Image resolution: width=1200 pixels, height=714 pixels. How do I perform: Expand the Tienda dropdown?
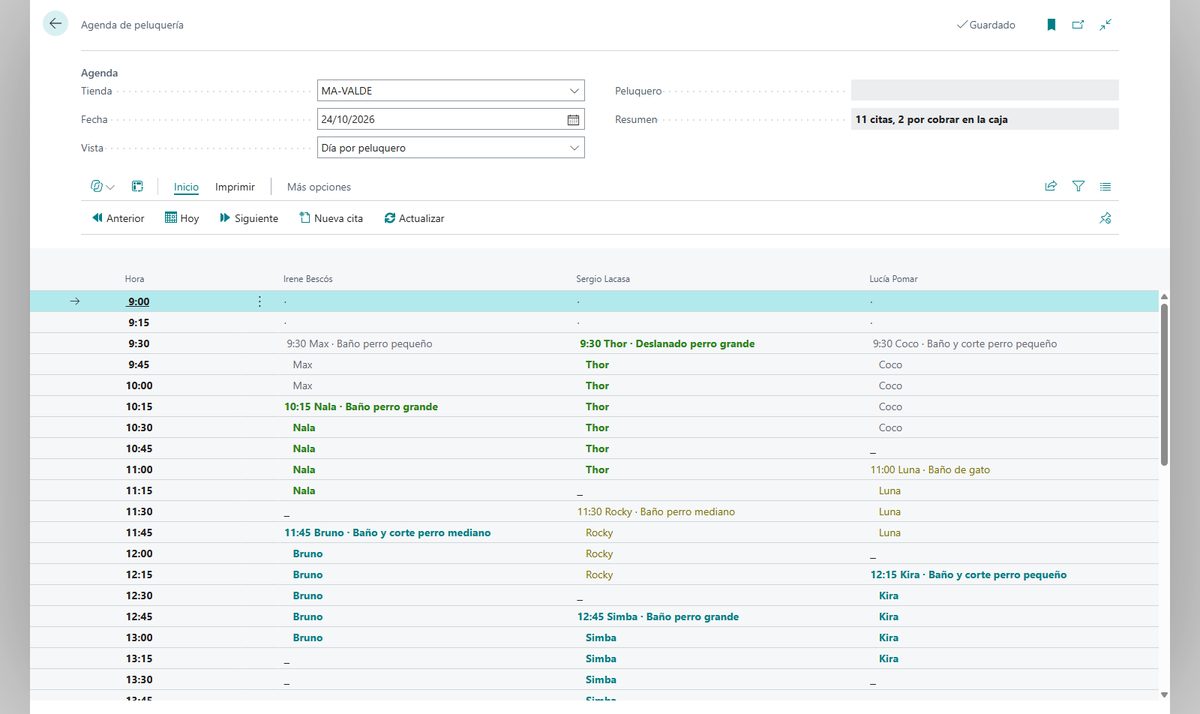(574, 91)
